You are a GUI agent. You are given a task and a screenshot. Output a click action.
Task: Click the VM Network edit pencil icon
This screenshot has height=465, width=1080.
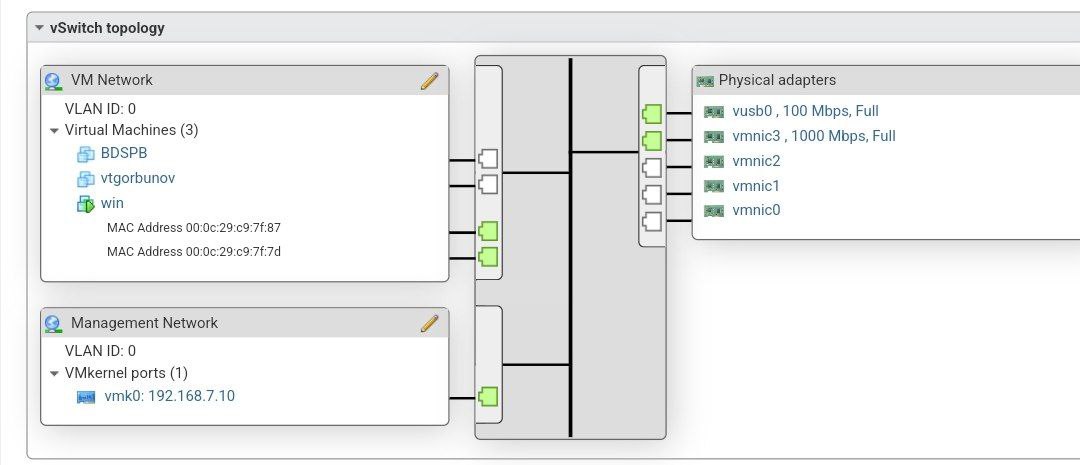pos(430,80)
